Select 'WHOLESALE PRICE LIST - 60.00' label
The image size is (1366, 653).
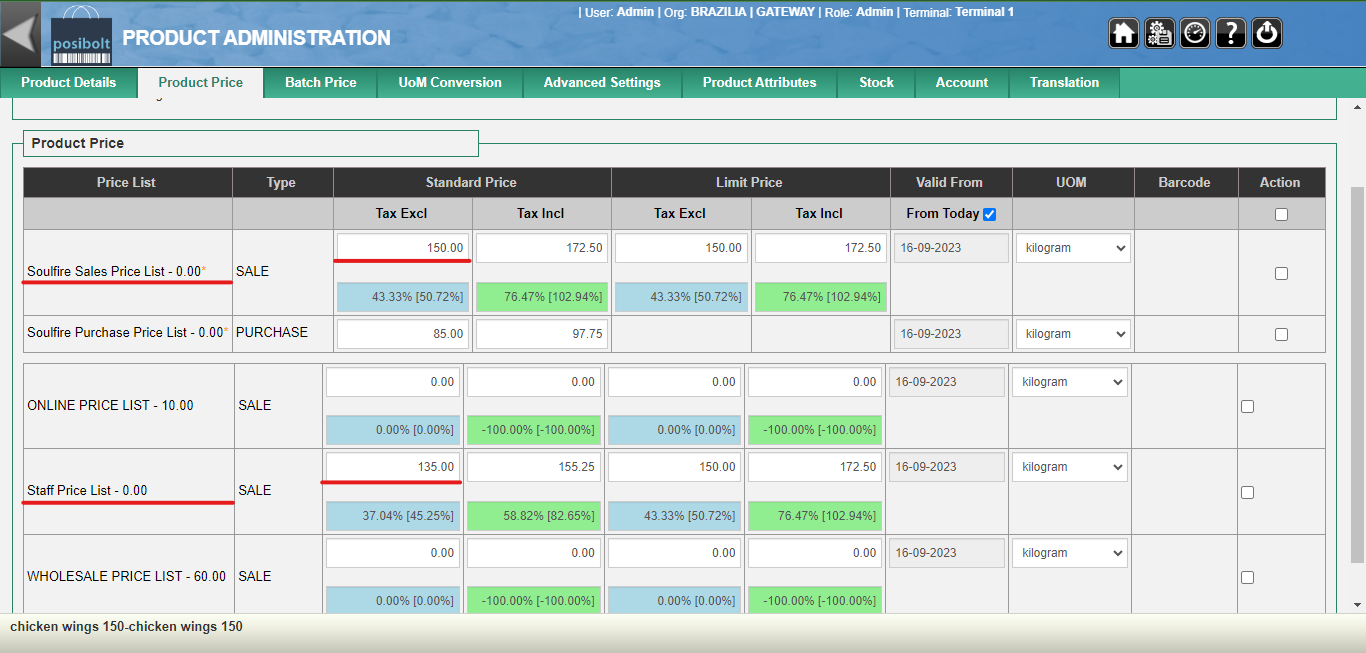pyautogui.click(x=126, y=577)
